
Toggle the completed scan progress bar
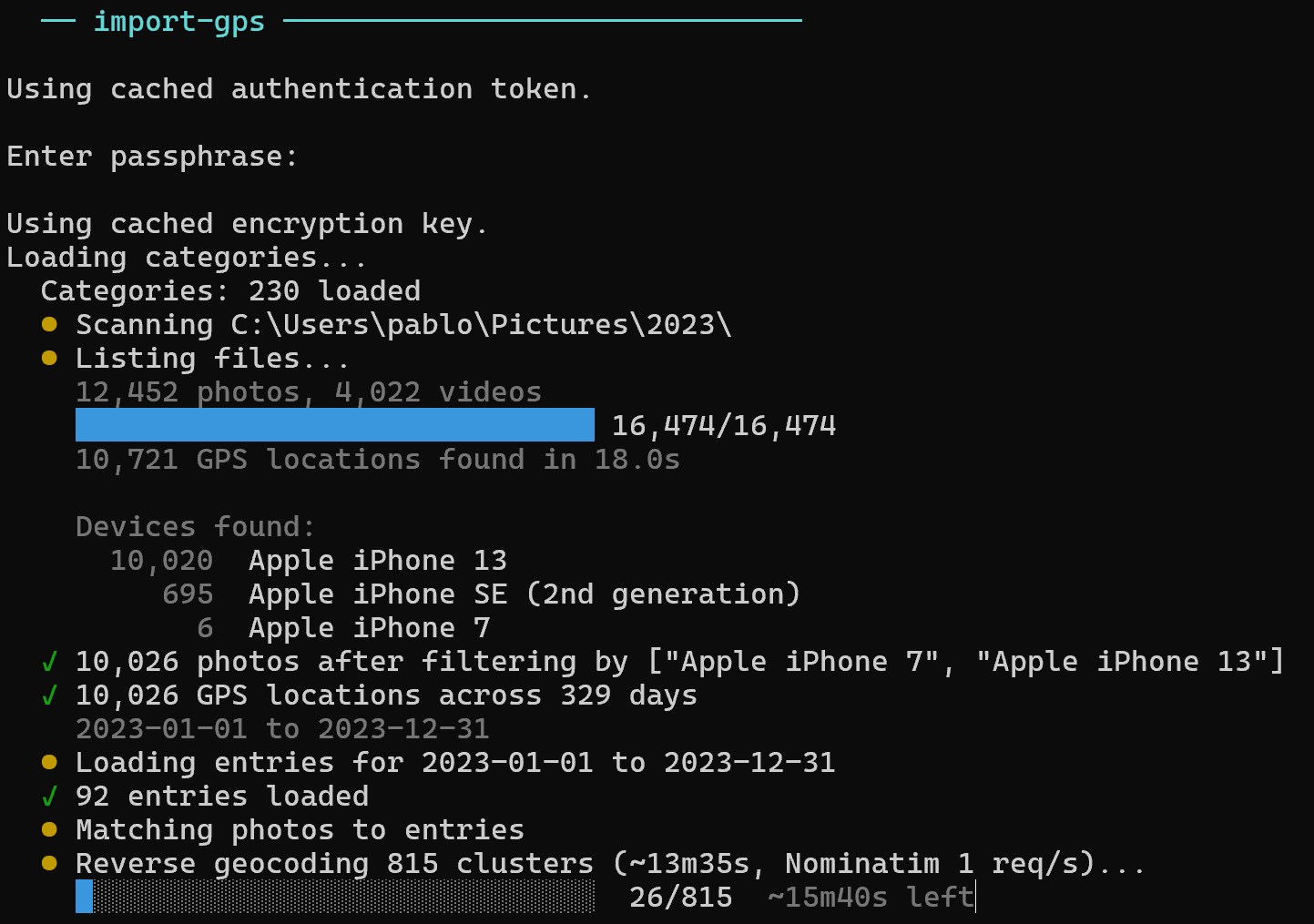[x=334, y=424]
